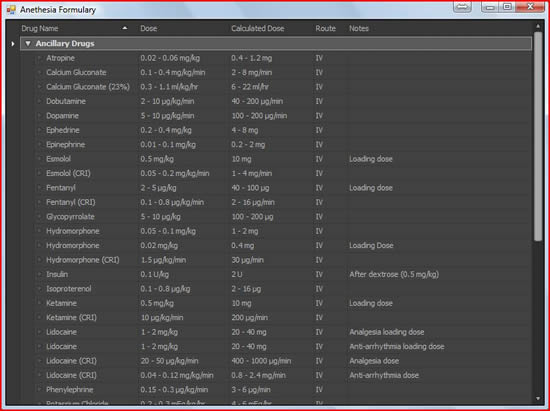Click the Anti-arrhythmia dose note
550x411 pixels.
(384, 375)
